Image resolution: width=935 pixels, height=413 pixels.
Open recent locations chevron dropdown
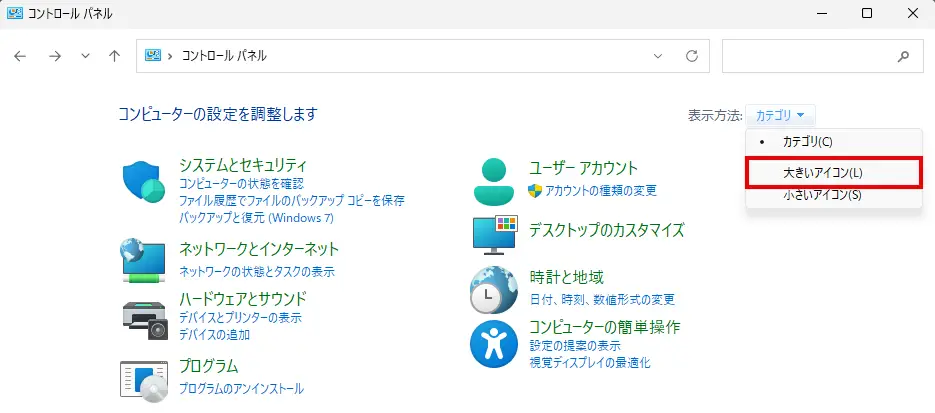click(85, 56)
